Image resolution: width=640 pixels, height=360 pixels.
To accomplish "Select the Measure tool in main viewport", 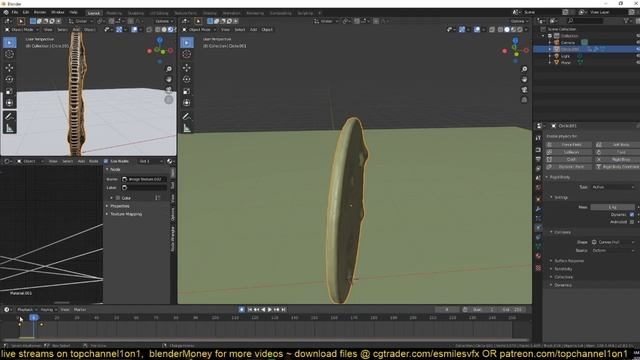I will pos(187,129).
